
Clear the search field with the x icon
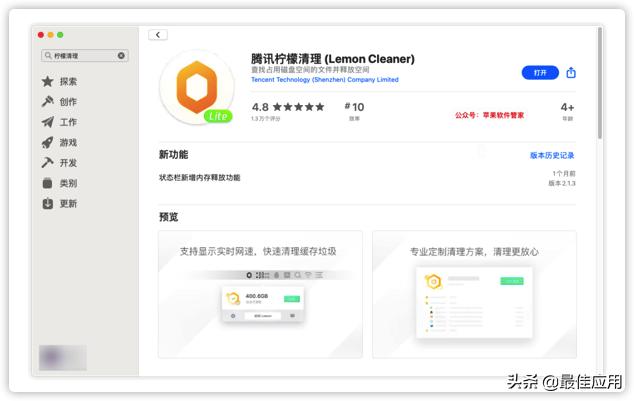121,55
